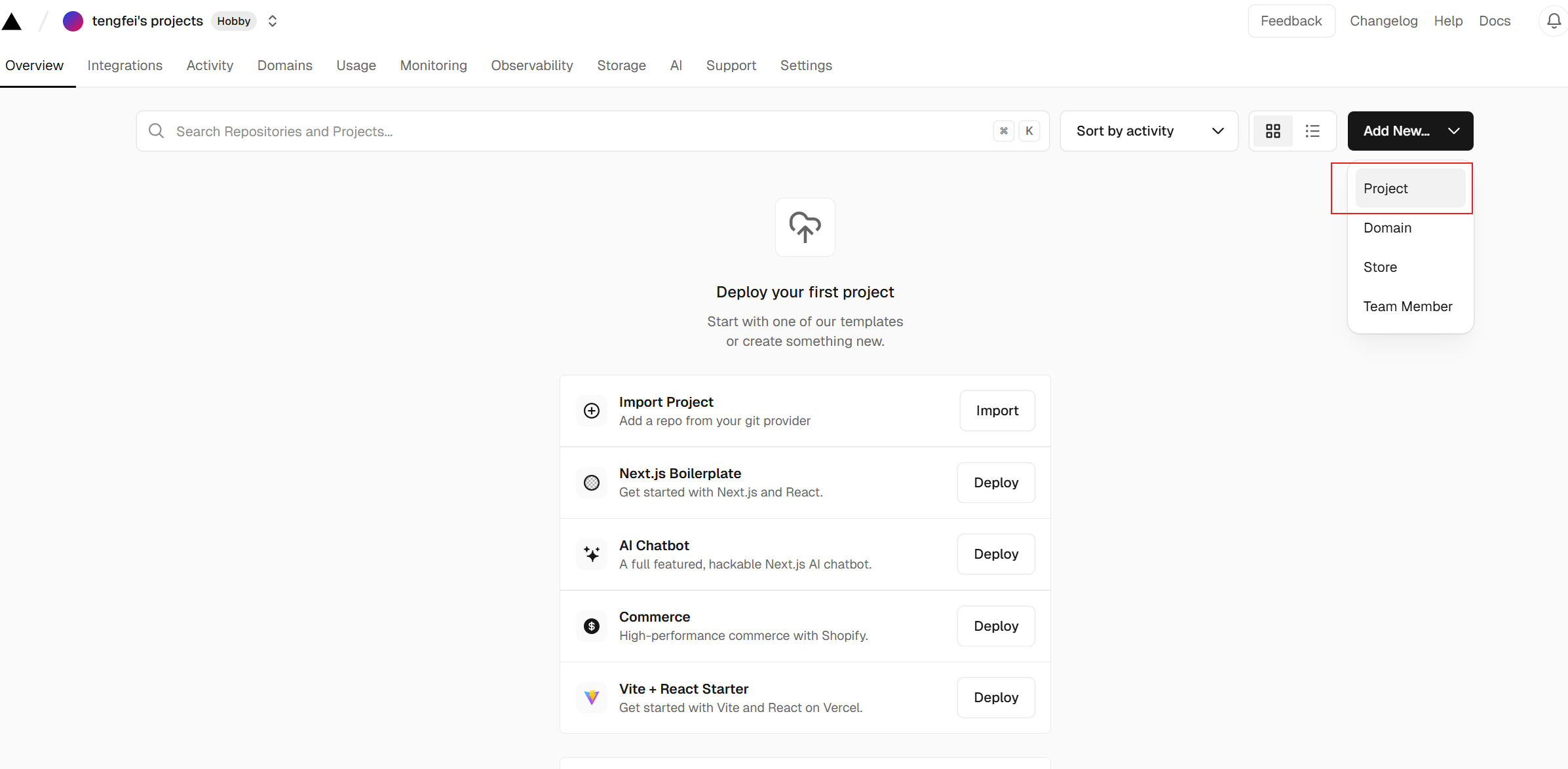1568x769 pixels.
Task: Click the Import button
Action: click(x=997, y=411)
